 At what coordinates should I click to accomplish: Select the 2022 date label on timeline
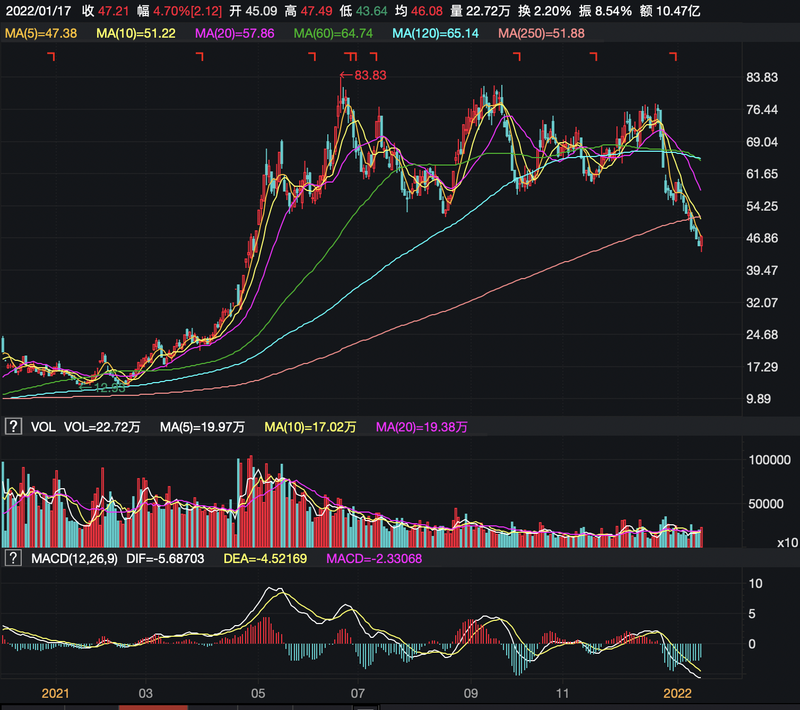(x=678, y=692)
